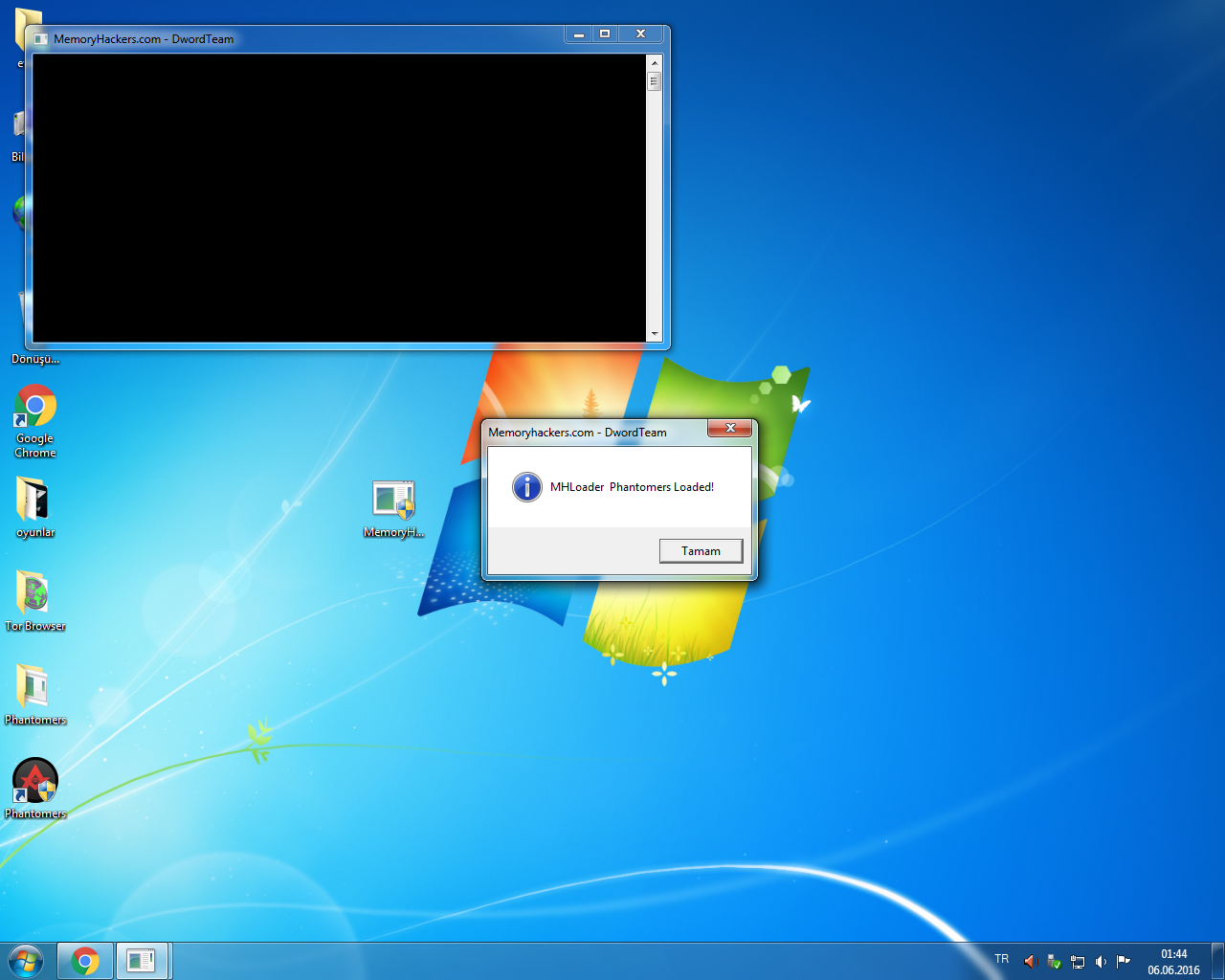This screenshot has width=1225, height=980.
Task: Click scroll up arrow in MemoryHackers window
Action: 655,63
